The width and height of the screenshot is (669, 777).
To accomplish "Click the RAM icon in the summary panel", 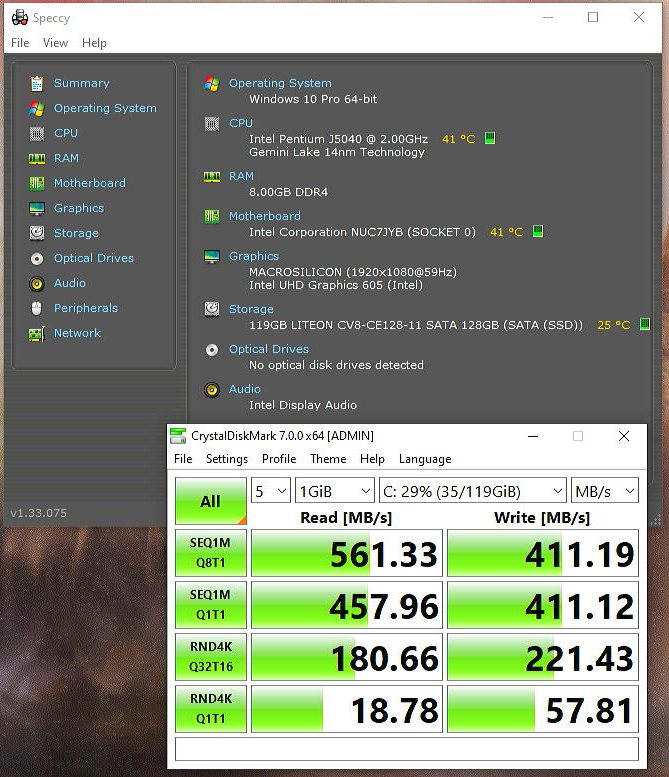I will (x=212, y=176).
